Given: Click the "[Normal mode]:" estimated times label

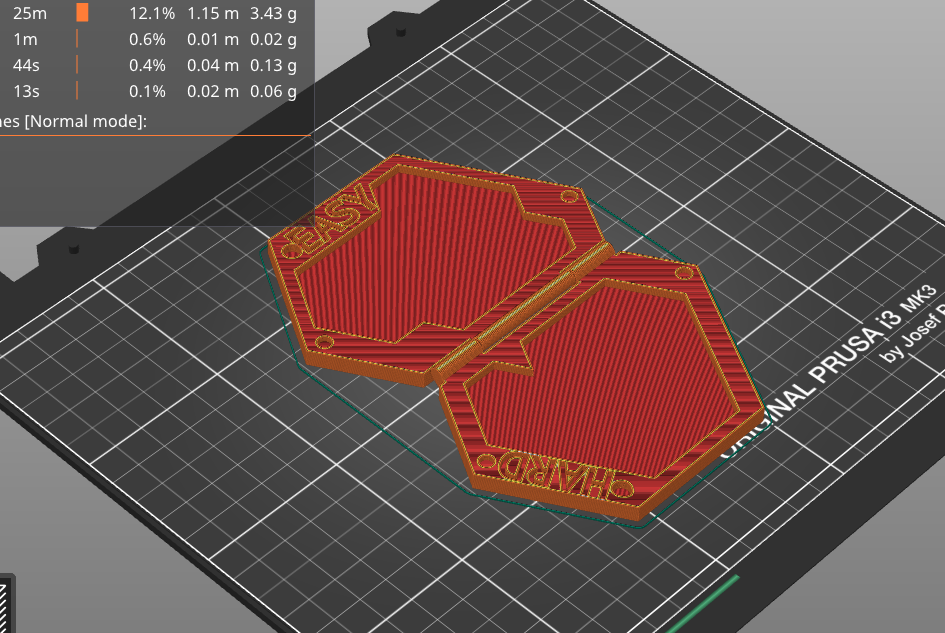Looking at the screenshot, I should pyautogui.click(x=86, y=121).
